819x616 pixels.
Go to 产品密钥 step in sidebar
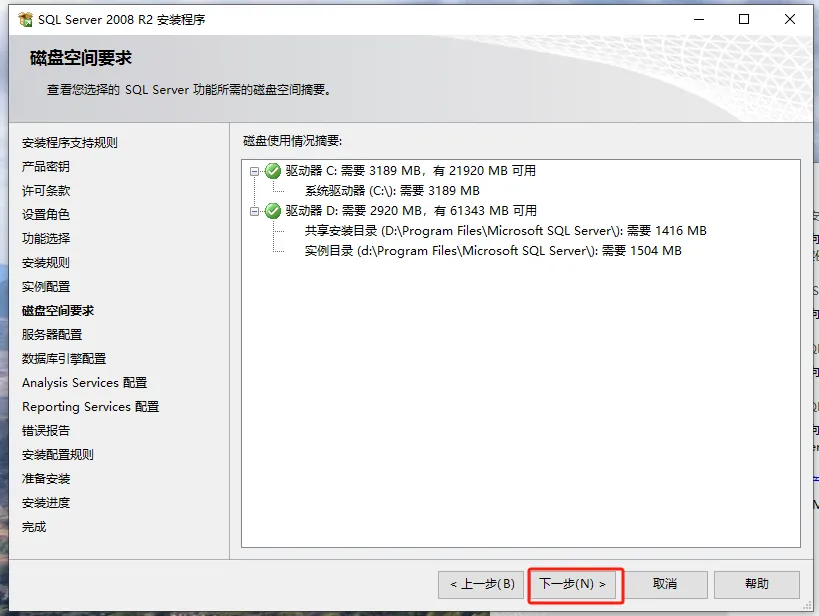click(x=45, y=167)
